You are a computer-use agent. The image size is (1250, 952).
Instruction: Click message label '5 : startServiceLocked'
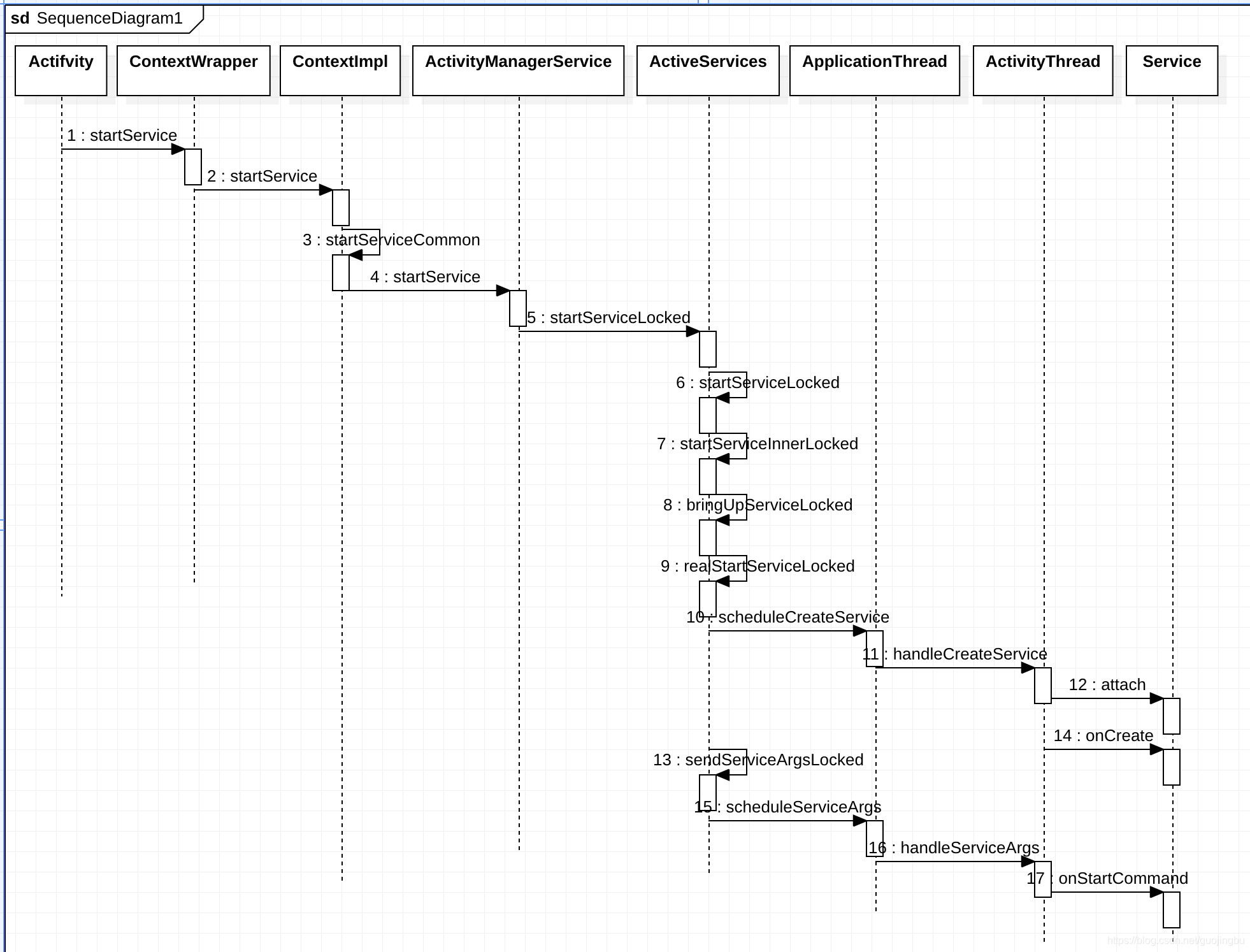pos(608,317)
